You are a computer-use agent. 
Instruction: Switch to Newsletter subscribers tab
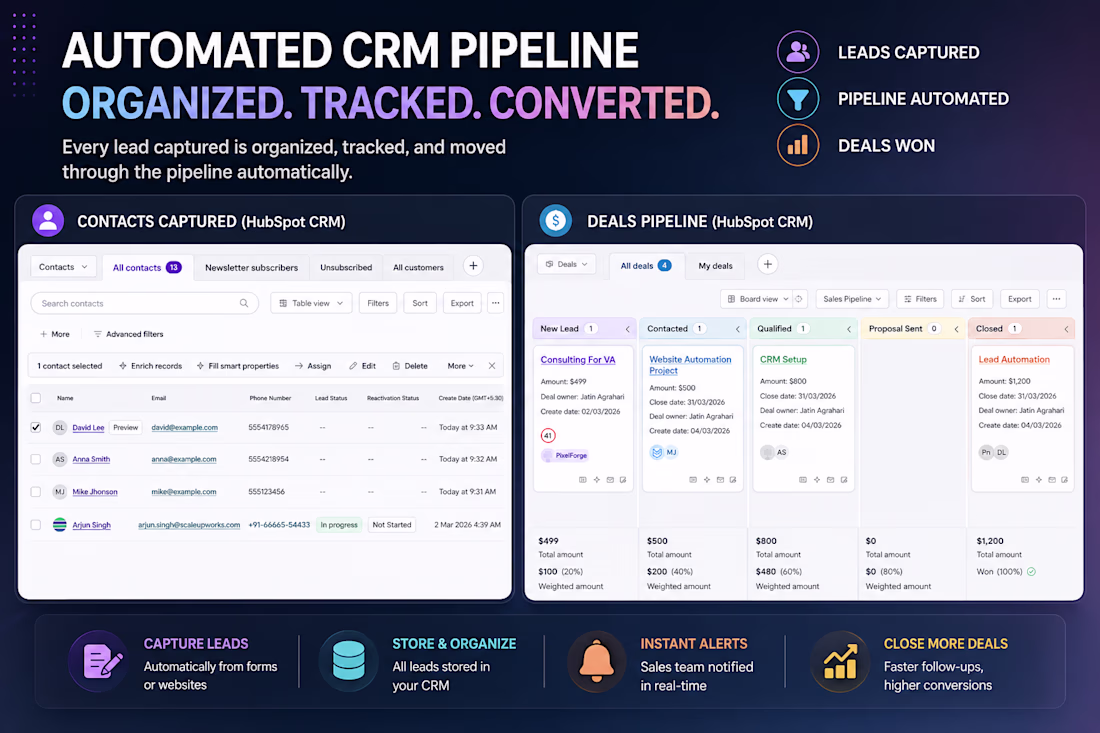tap(251, 267)
